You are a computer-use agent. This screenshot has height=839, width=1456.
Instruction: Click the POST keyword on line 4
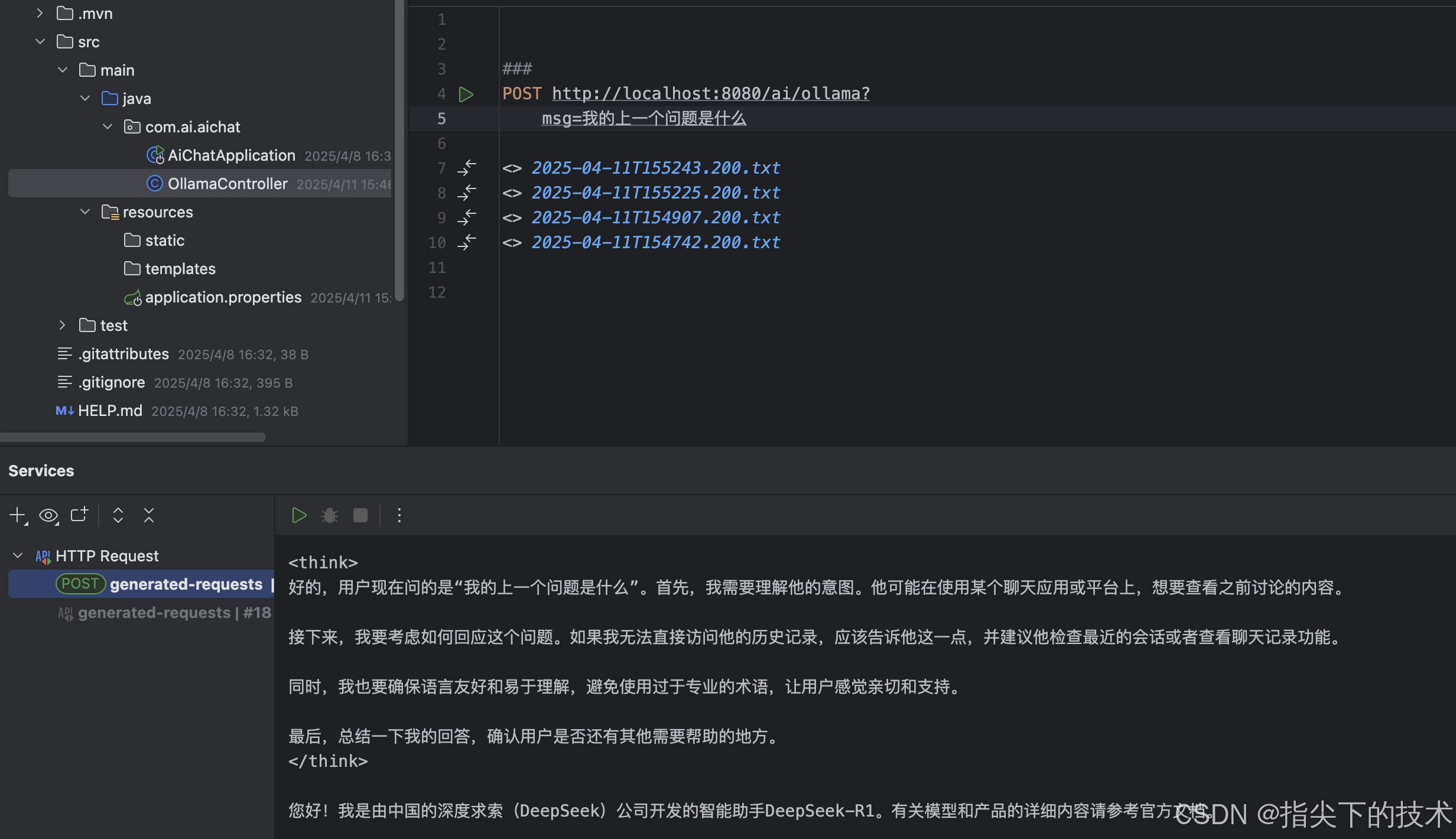click(x=522, y=93)
